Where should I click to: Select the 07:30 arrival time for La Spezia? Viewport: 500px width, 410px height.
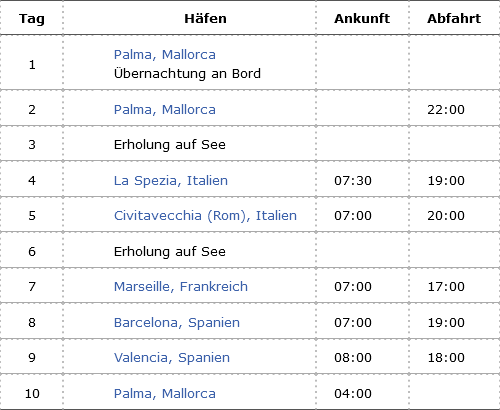(x=353, y=181)
